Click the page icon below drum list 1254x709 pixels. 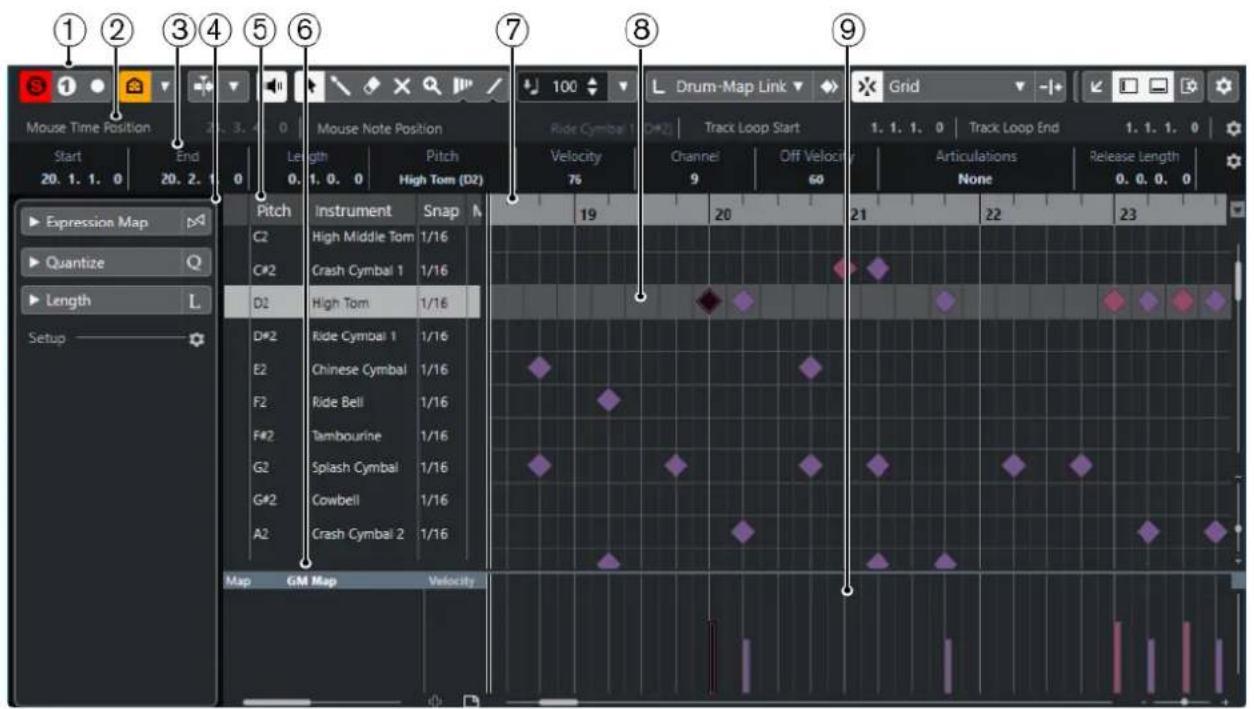472,701
